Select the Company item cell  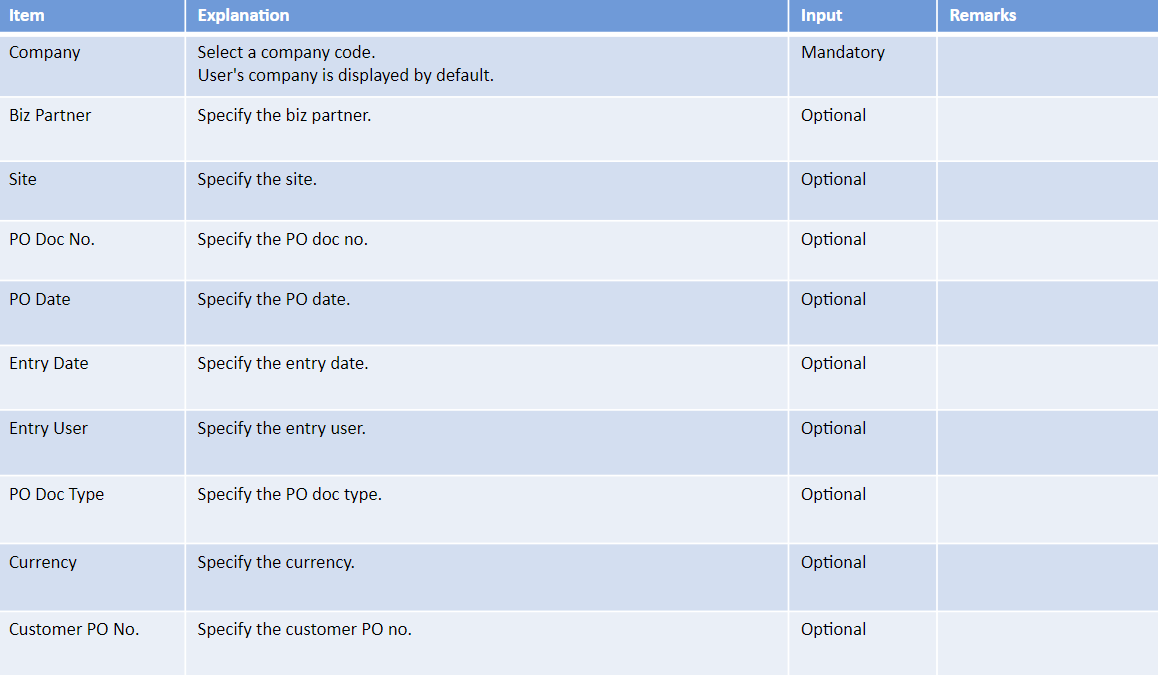(x=92, y=66)
